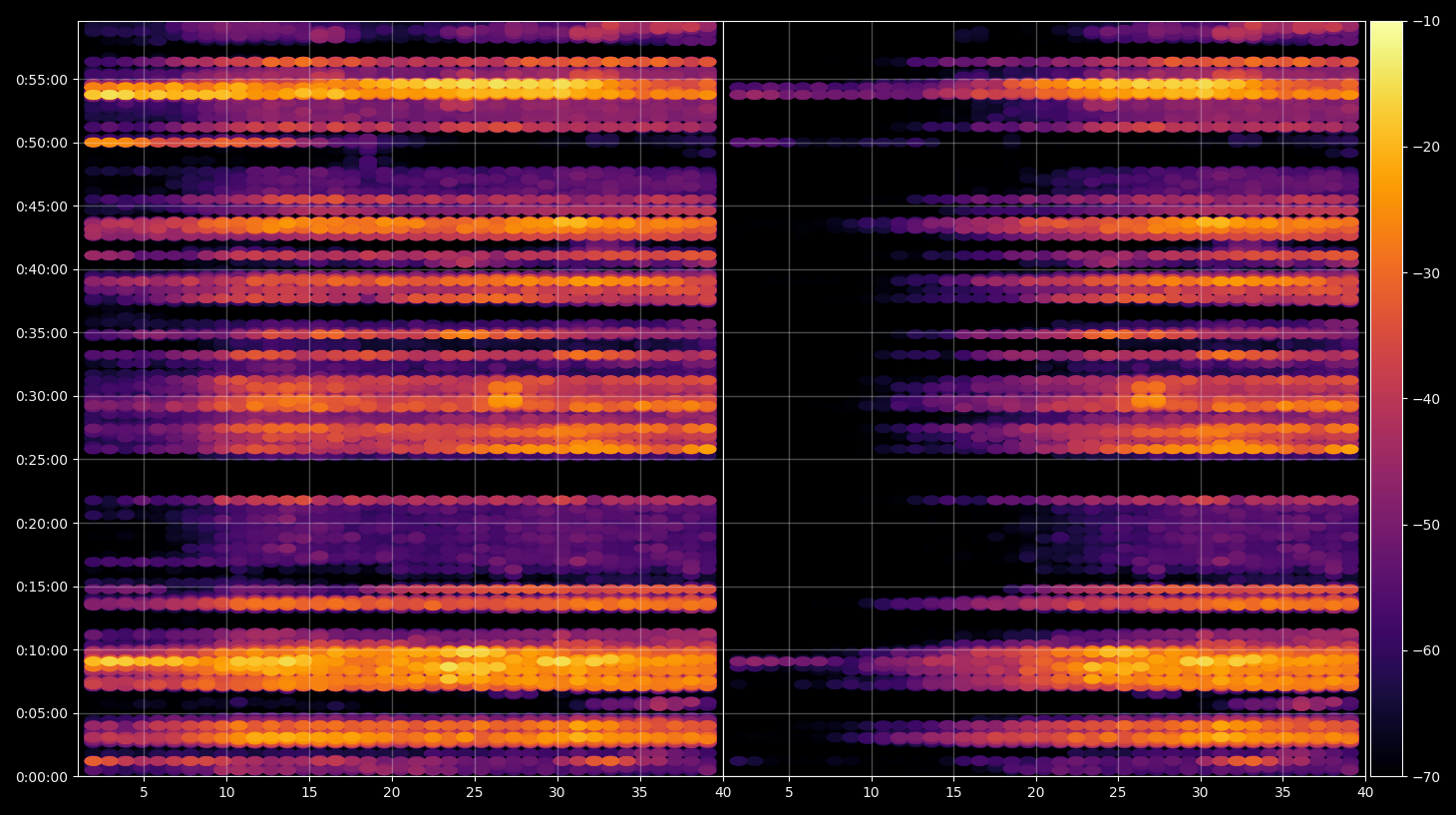Select the 0:55:00 y-axis tick label
The height and width of the screenshot is (815, 1456).
(x=42, y=80)
